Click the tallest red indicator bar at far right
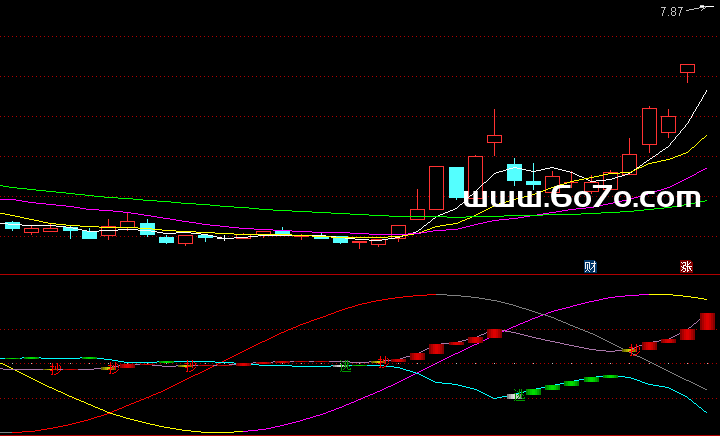The height and width of the screenshot is (436, 720). click(x=707, y=321)
